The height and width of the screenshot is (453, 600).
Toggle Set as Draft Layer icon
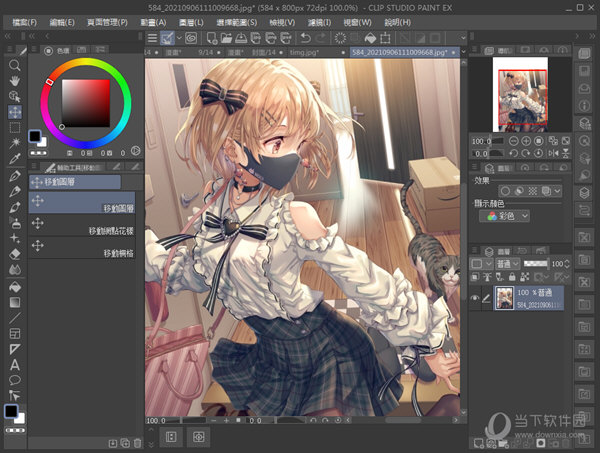(499, 276)
